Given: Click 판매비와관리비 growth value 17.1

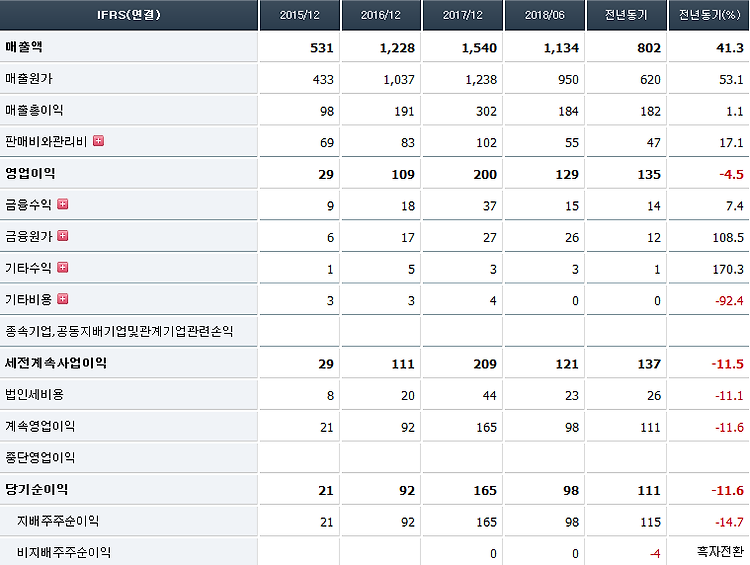Looking at the screenshot, I should (731, 143).
